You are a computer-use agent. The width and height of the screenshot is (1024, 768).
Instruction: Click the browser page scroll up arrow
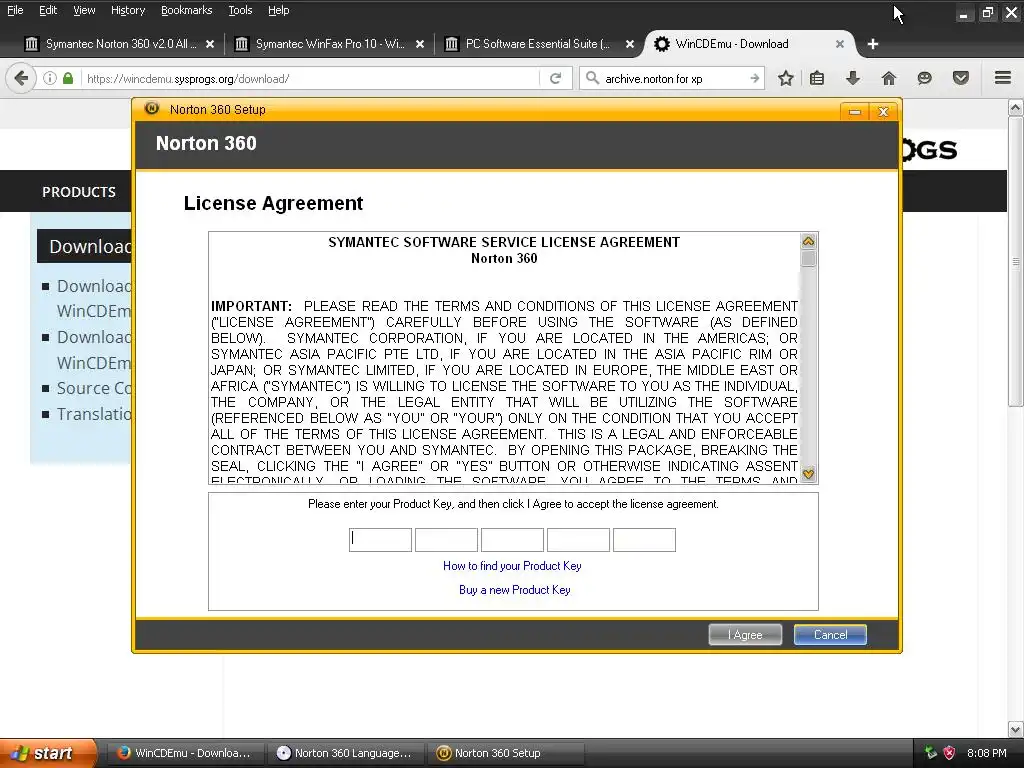[x=1016, y=107]
